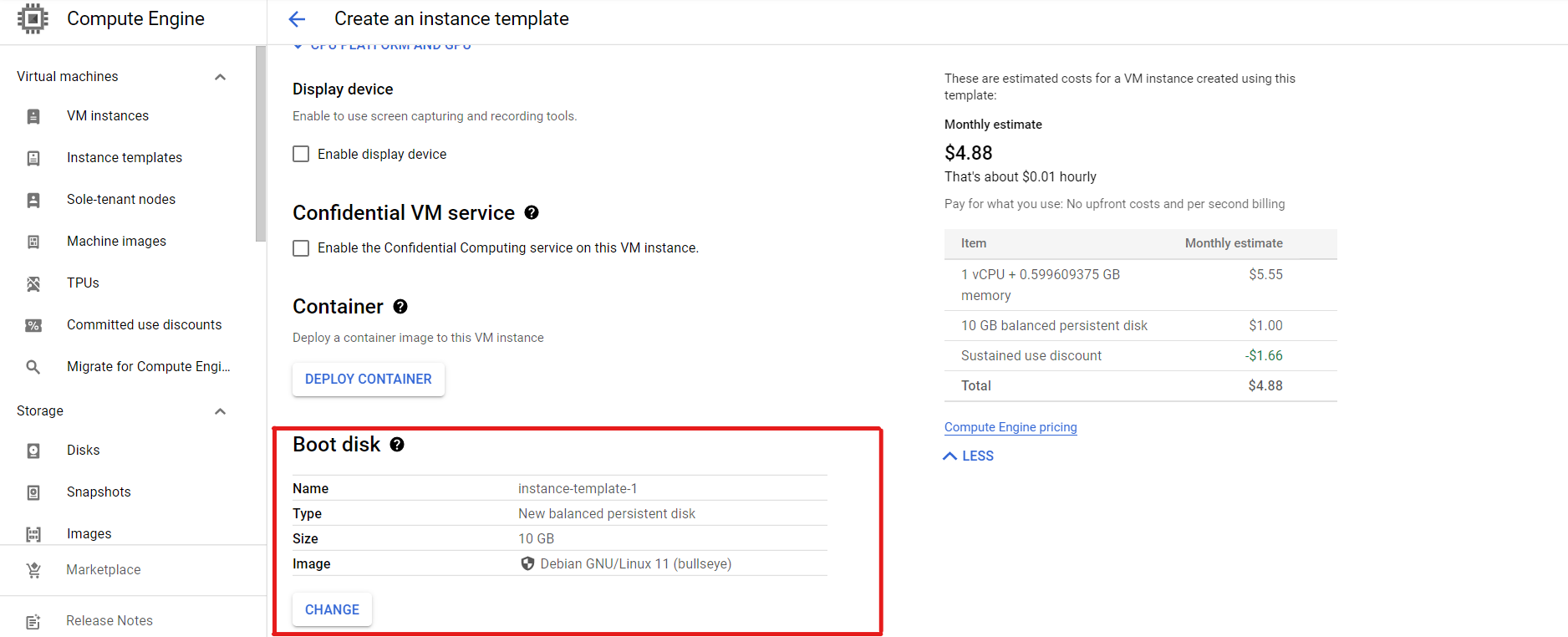Viewport: 1568px width, 637px height.
Task: Click the -$1.66 discount value
Action: tap(1264, 355)
